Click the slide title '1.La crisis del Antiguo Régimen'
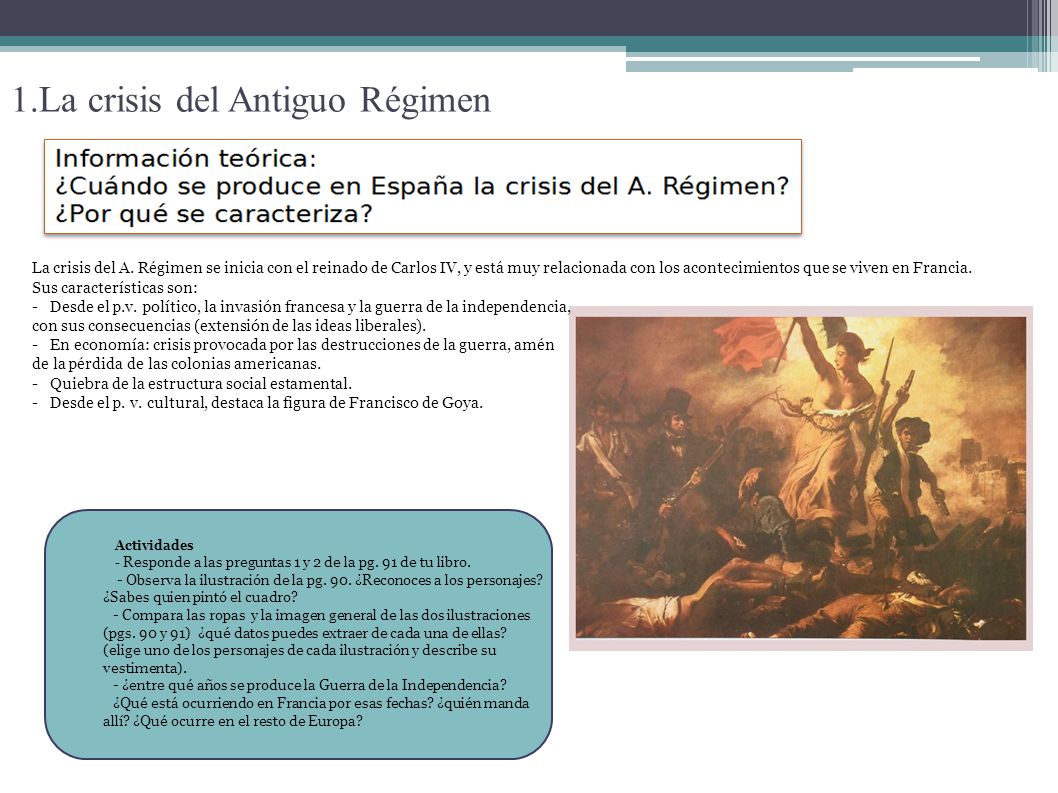Screen dimensions: 1058x793 tap(252, 100)
